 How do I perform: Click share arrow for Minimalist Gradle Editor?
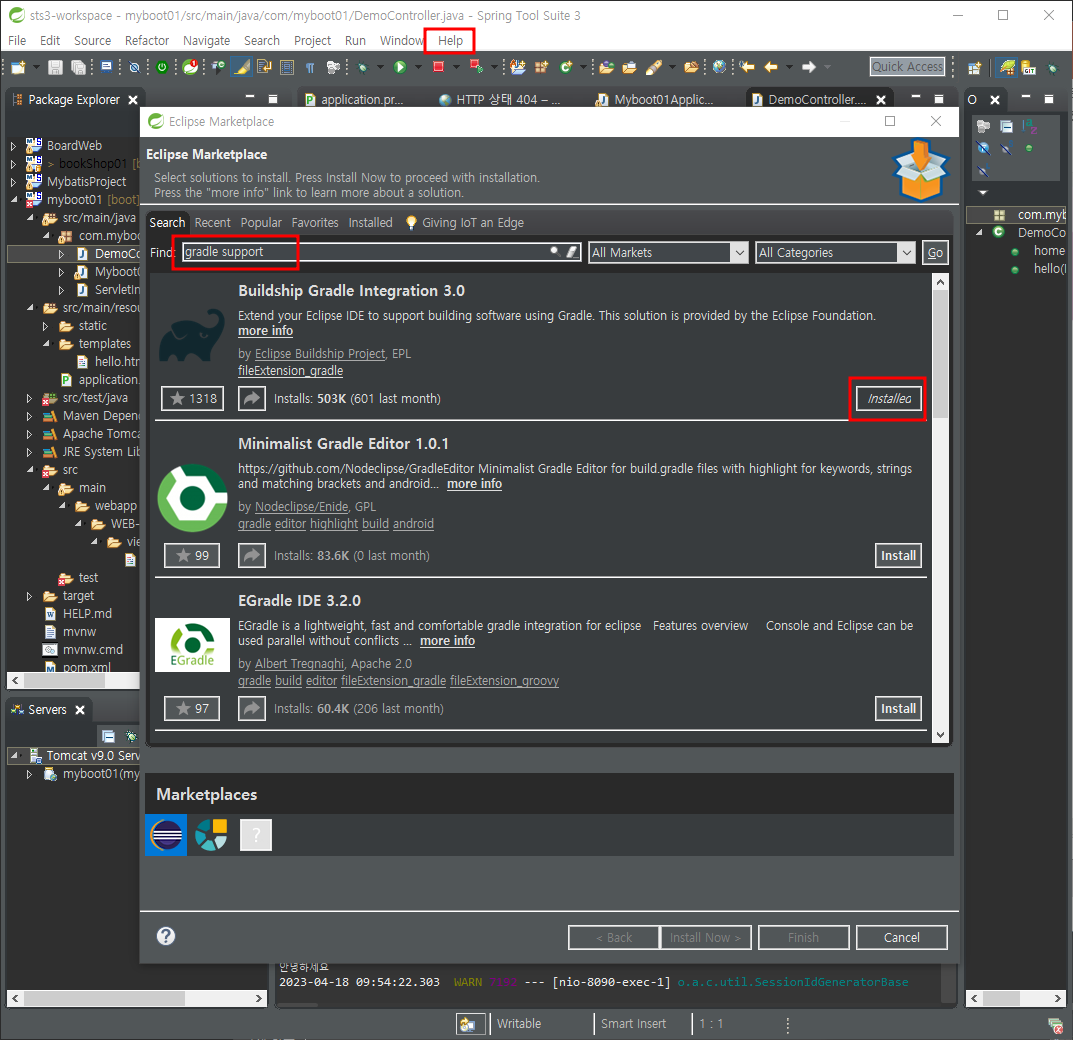point(252,556)
